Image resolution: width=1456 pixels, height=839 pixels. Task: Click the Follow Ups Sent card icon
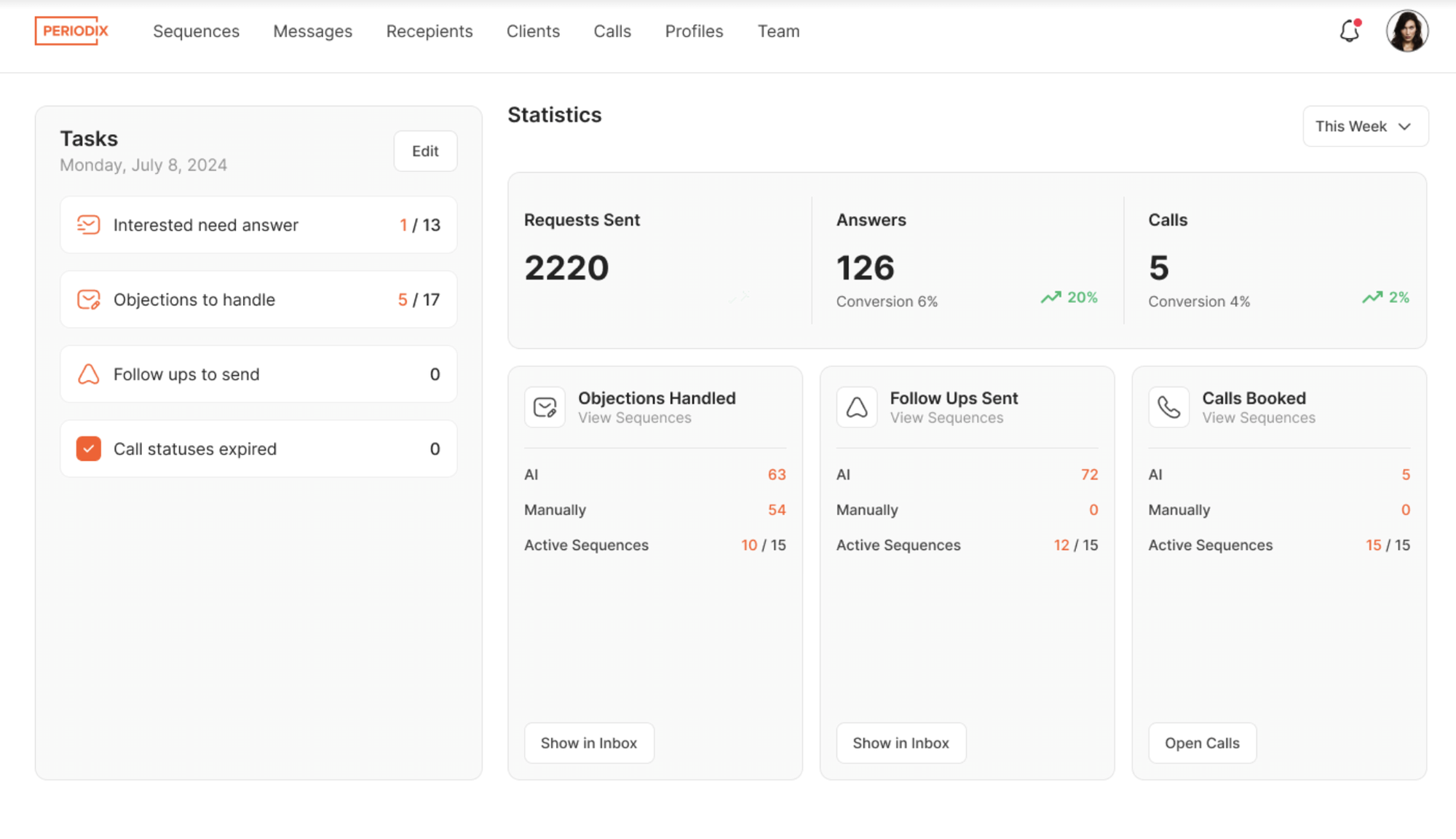pyautogui.click(x=857, y=407)
